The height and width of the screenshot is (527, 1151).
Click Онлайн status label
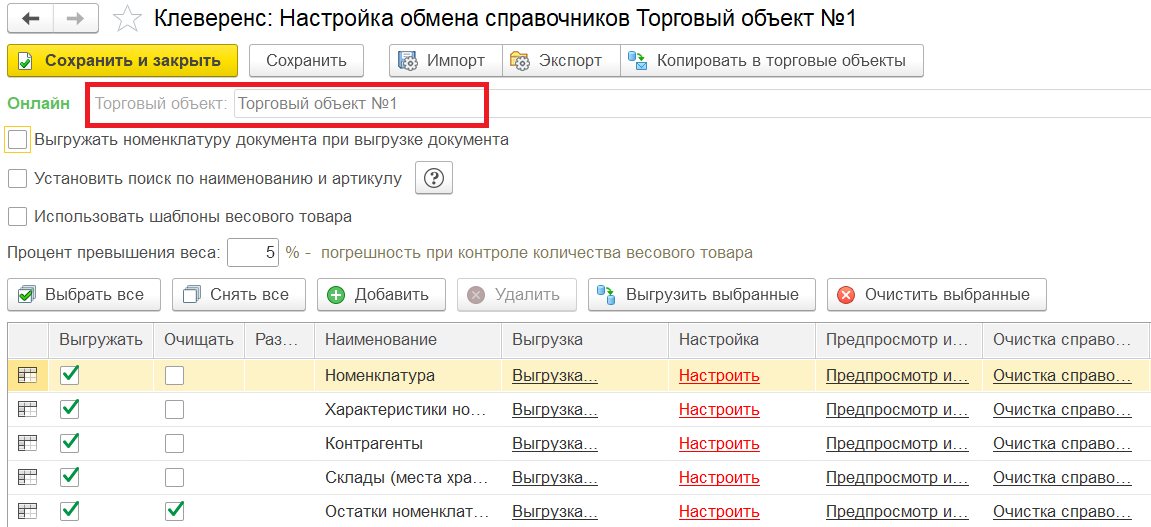39,103
